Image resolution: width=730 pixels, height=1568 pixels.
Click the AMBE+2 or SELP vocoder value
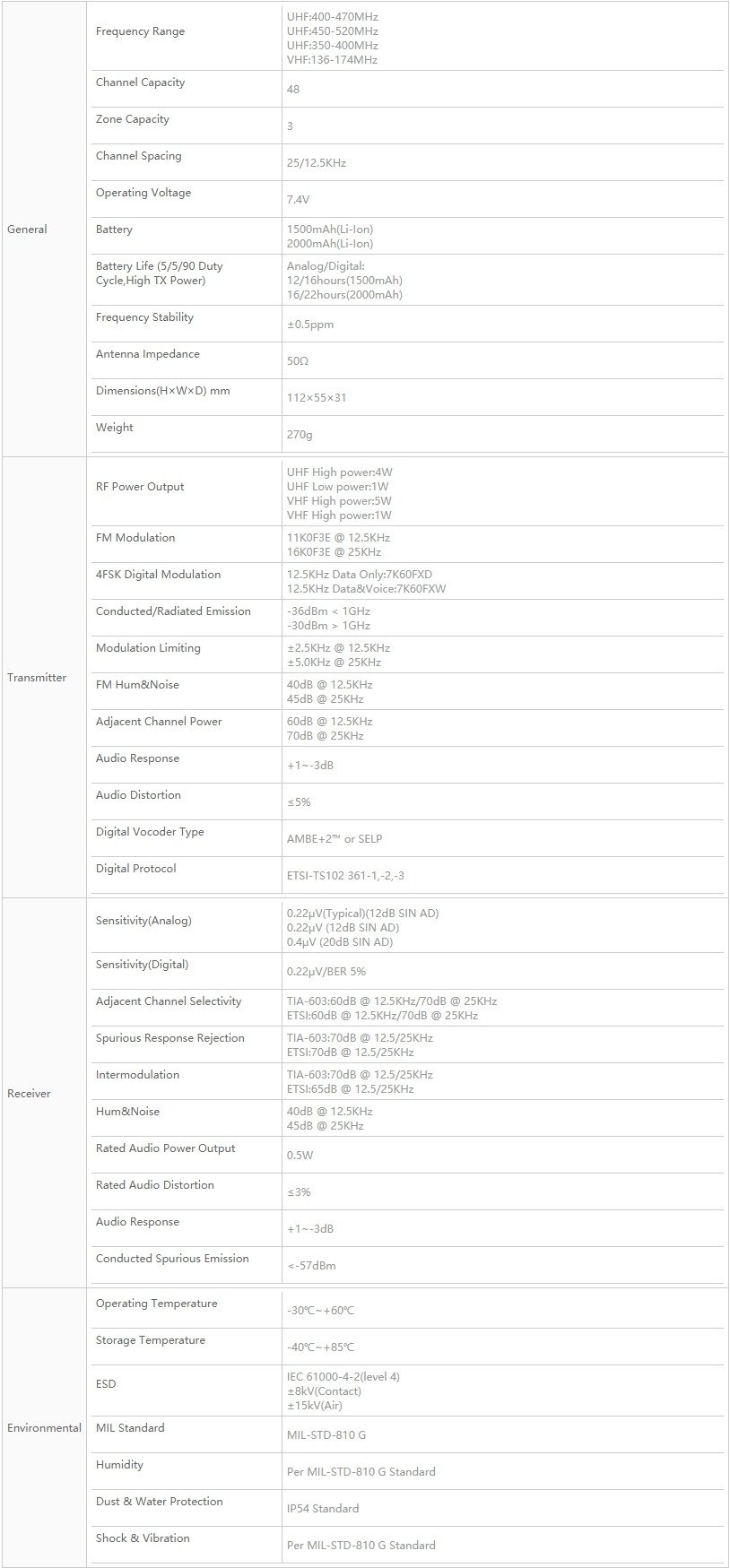click(335, 839)
